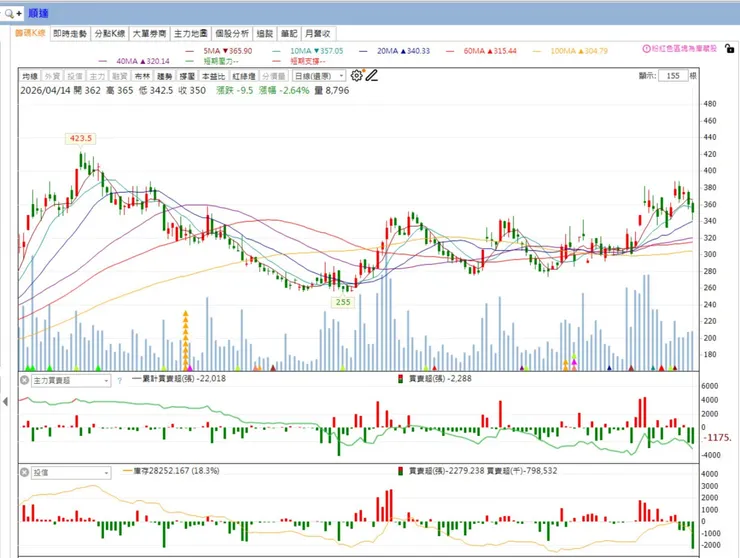Viewport: 740px width, 558px height.
Task: Open the 投信 indicator dropdown
Action: [71, 473]
